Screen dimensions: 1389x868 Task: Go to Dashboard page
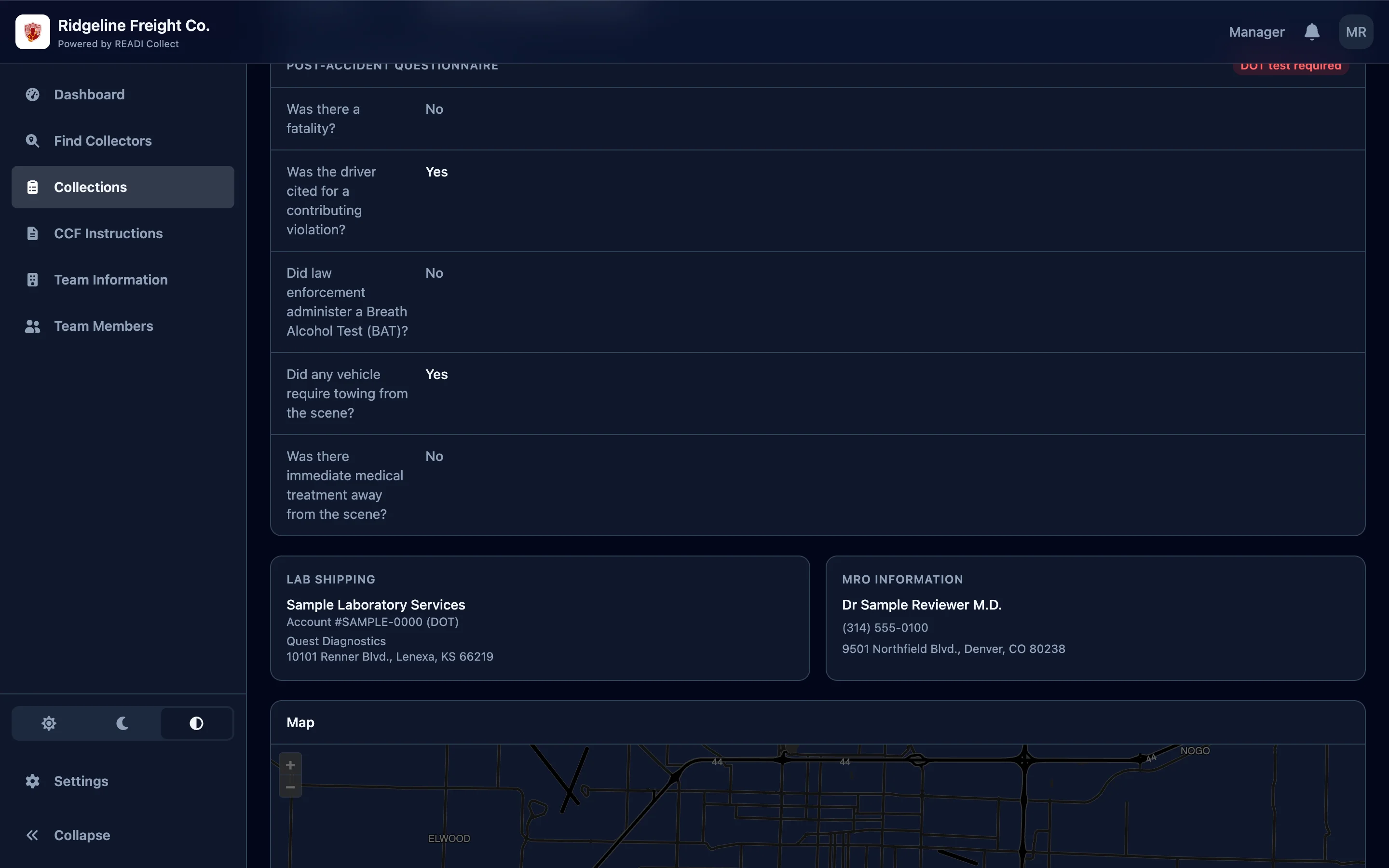123,95
